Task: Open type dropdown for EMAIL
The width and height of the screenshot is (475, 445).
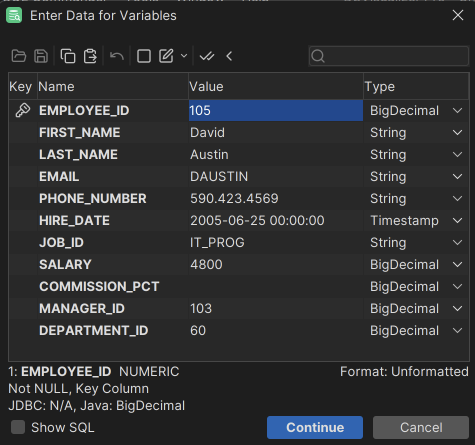Action: (458, 176)
